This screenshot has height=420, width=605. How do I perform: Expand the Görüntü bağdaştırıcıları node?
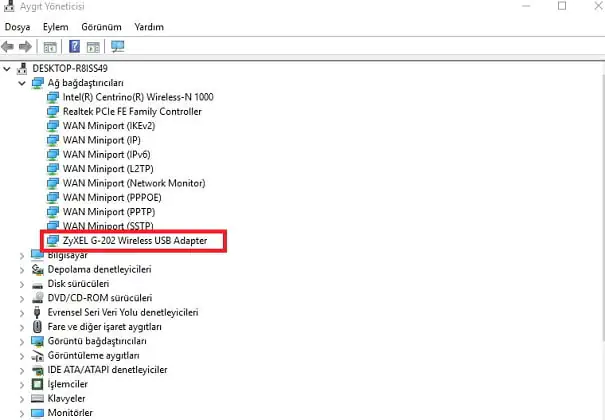tap(22, 342)
